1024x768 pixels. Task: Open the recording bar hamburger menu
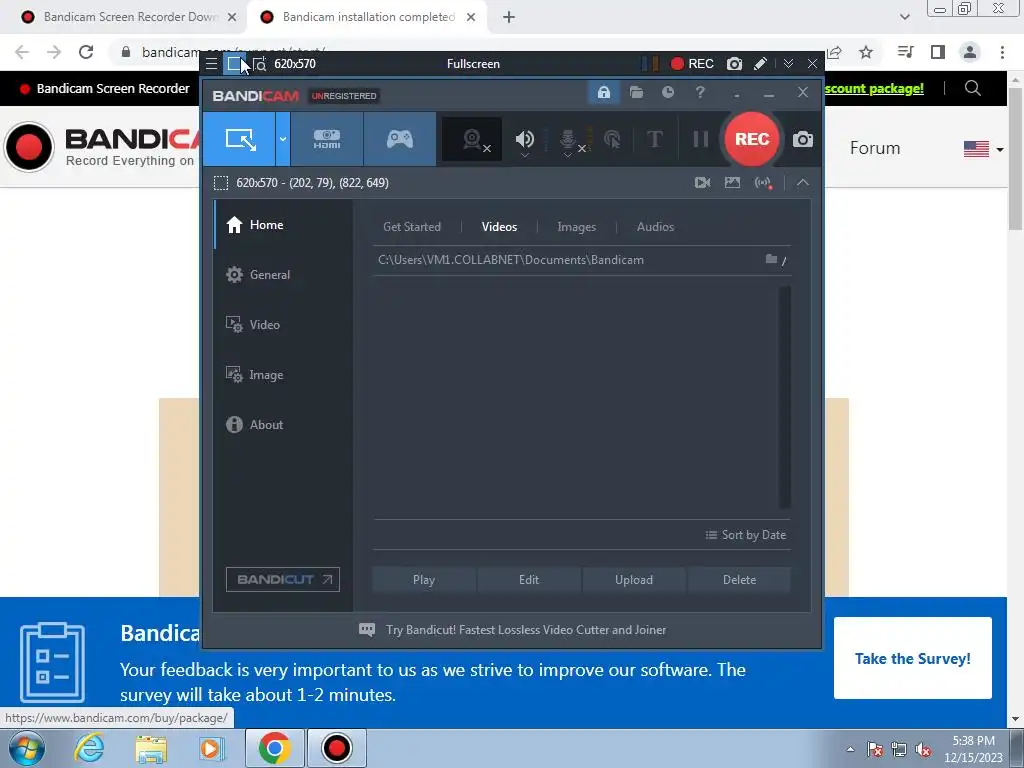tap(211, 63)
